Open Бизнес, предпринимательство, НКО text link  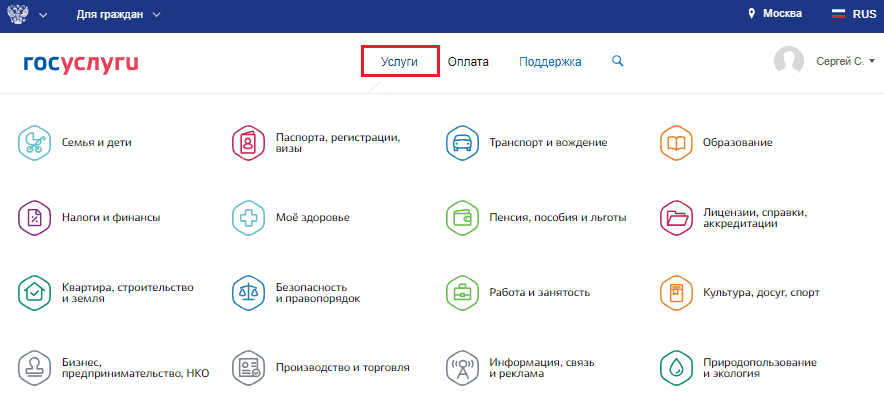click(x=135, y=368)
